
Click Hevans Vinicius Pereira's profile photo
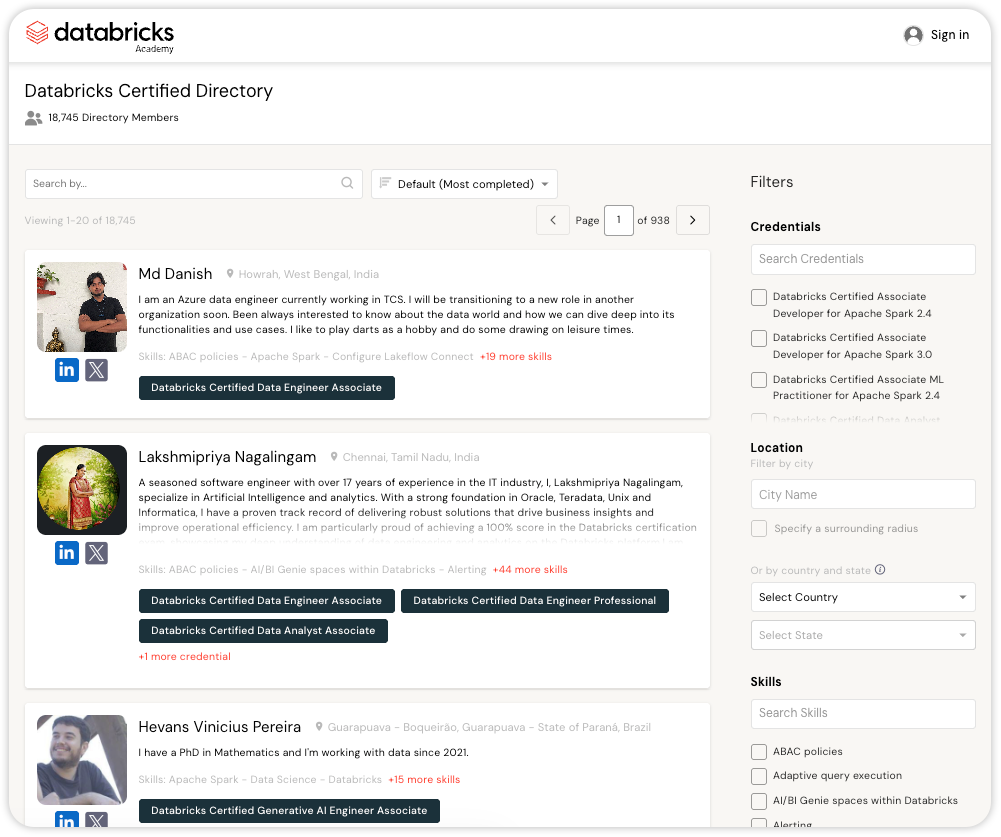[82, 760]
